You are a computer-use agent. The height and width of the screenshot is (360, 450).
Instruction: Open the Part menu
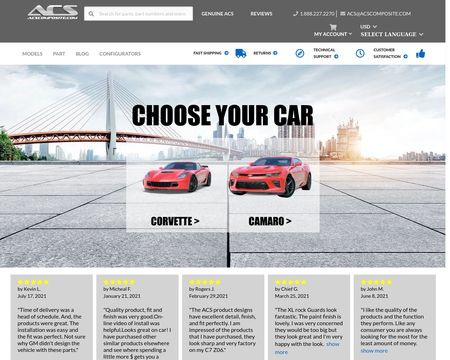[x=59, y=54]
